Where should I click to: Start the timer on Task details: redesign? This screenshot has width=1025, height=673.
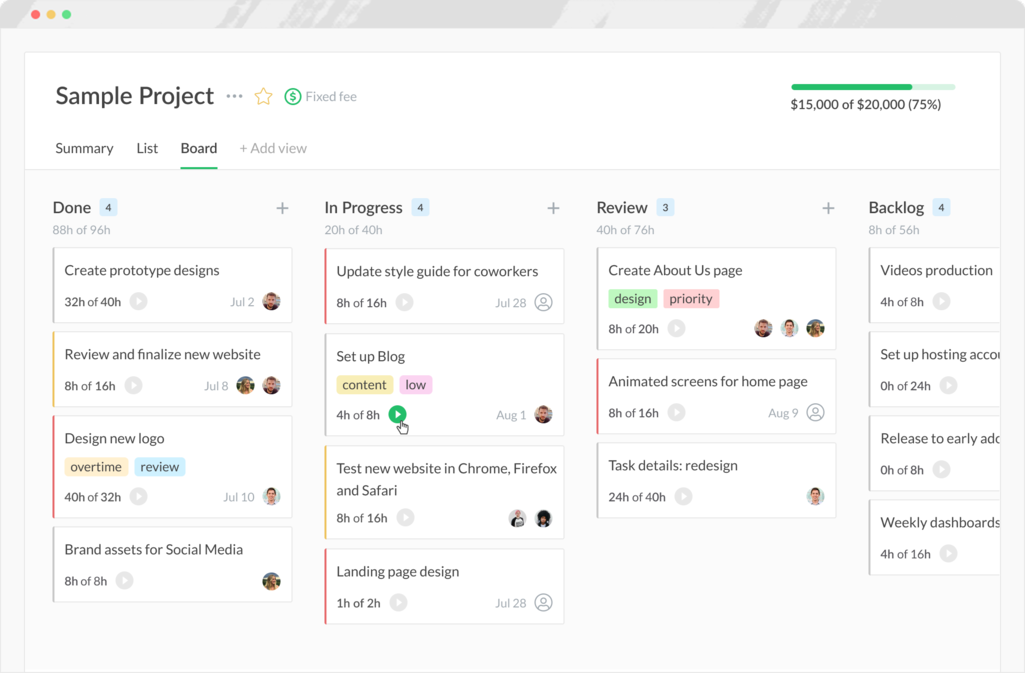(682, 496)
